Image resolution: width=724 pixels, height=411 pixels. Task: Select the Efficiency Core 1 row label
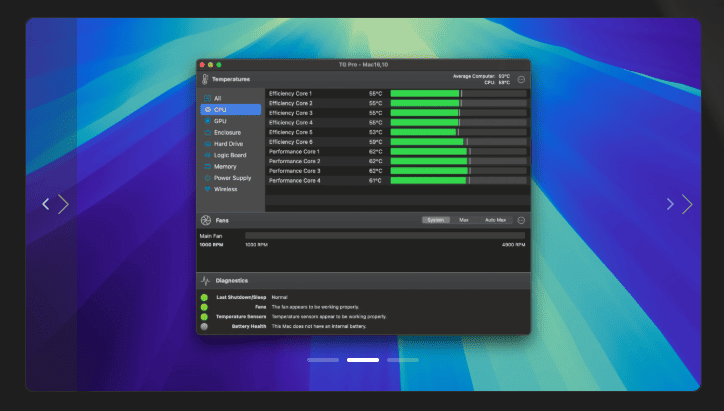pos(290,94)
